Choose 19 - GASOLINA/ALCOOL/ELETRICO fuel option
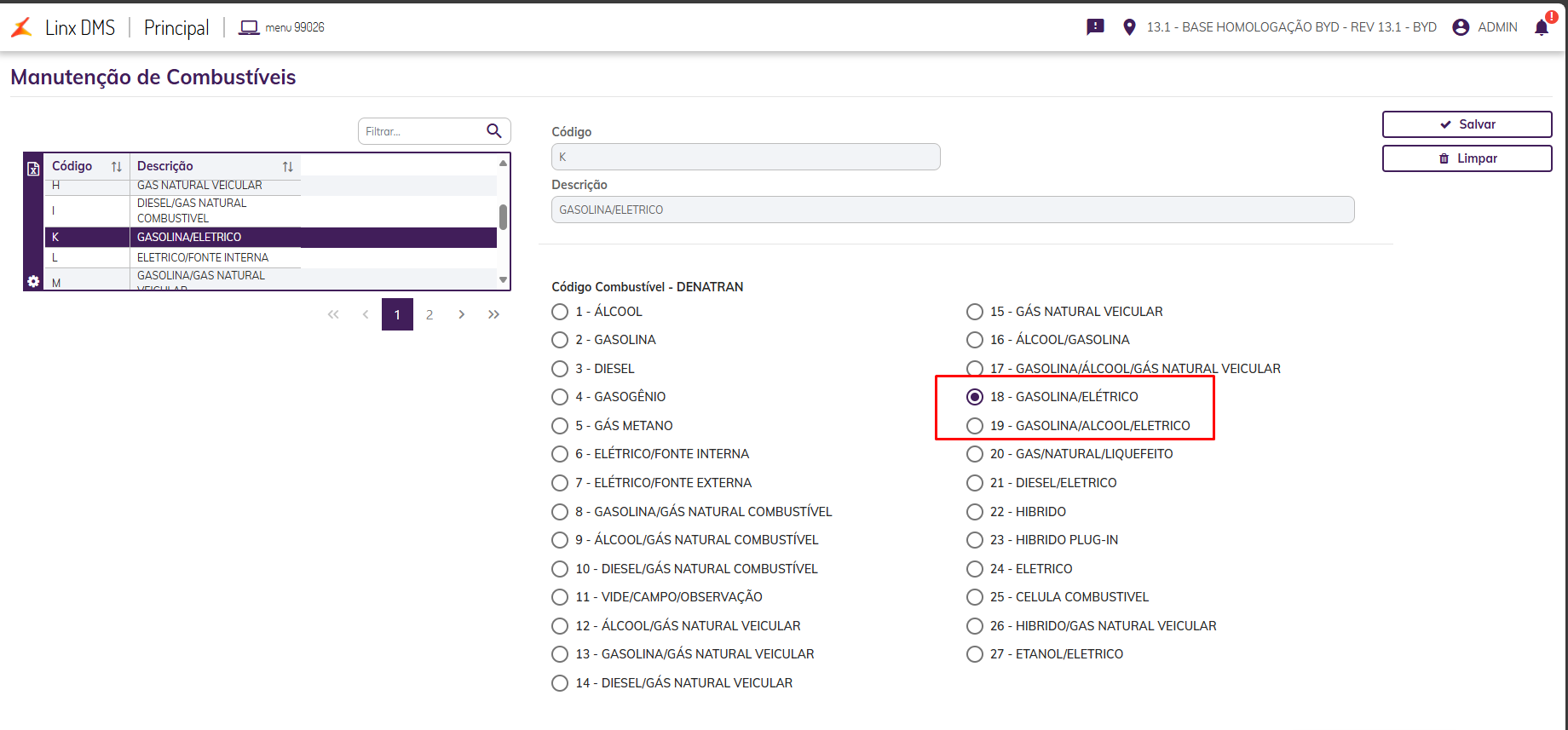The height and width of the screenshot is (730, 1568). point(975,426)
